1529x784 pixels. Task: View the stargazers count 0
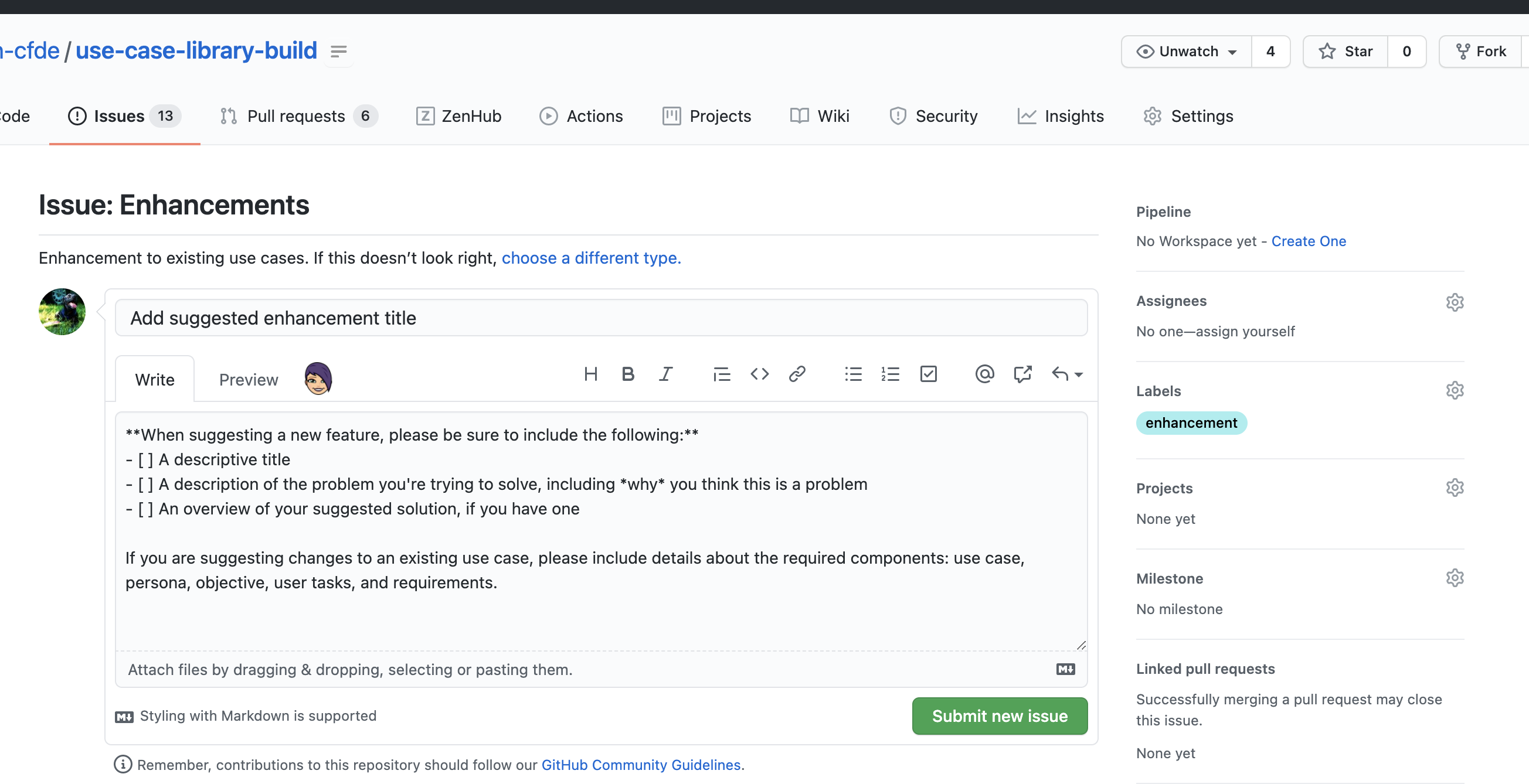[1406, 52]
